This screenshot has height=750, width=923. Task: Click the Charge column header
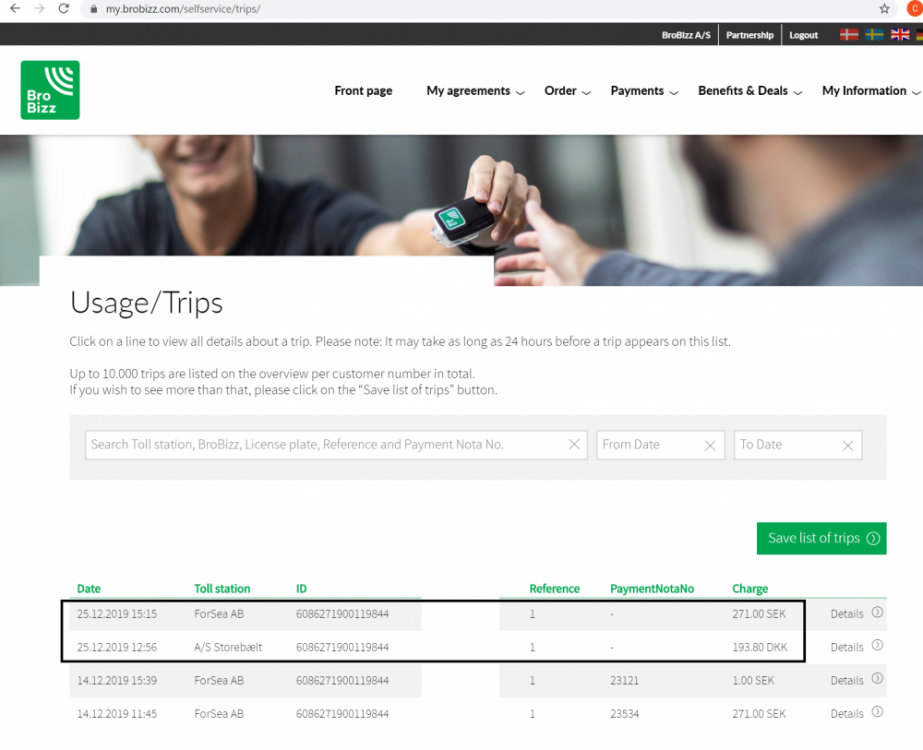(x=750, y=589)
